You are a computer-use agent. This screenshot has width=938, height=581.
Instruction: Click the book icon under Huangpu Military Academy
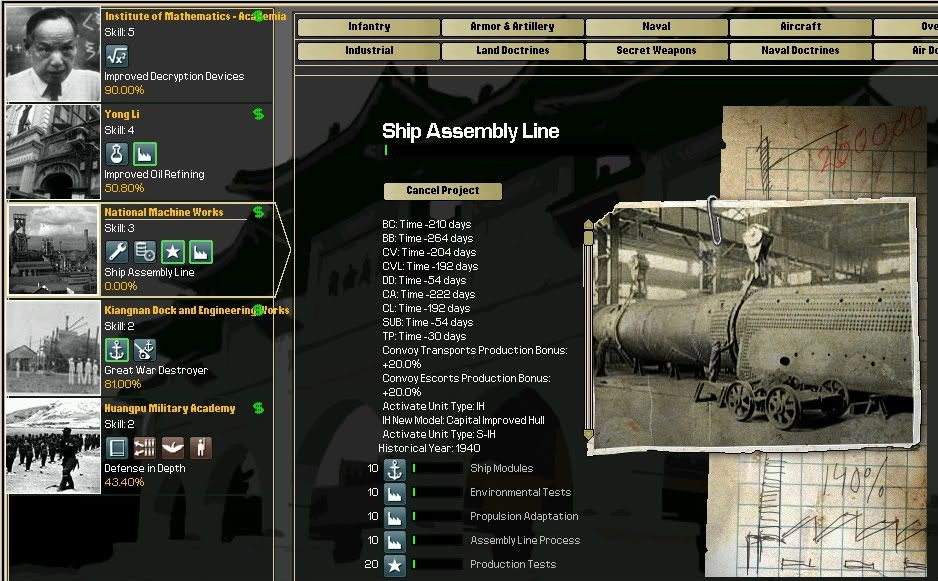pos(116,447)
